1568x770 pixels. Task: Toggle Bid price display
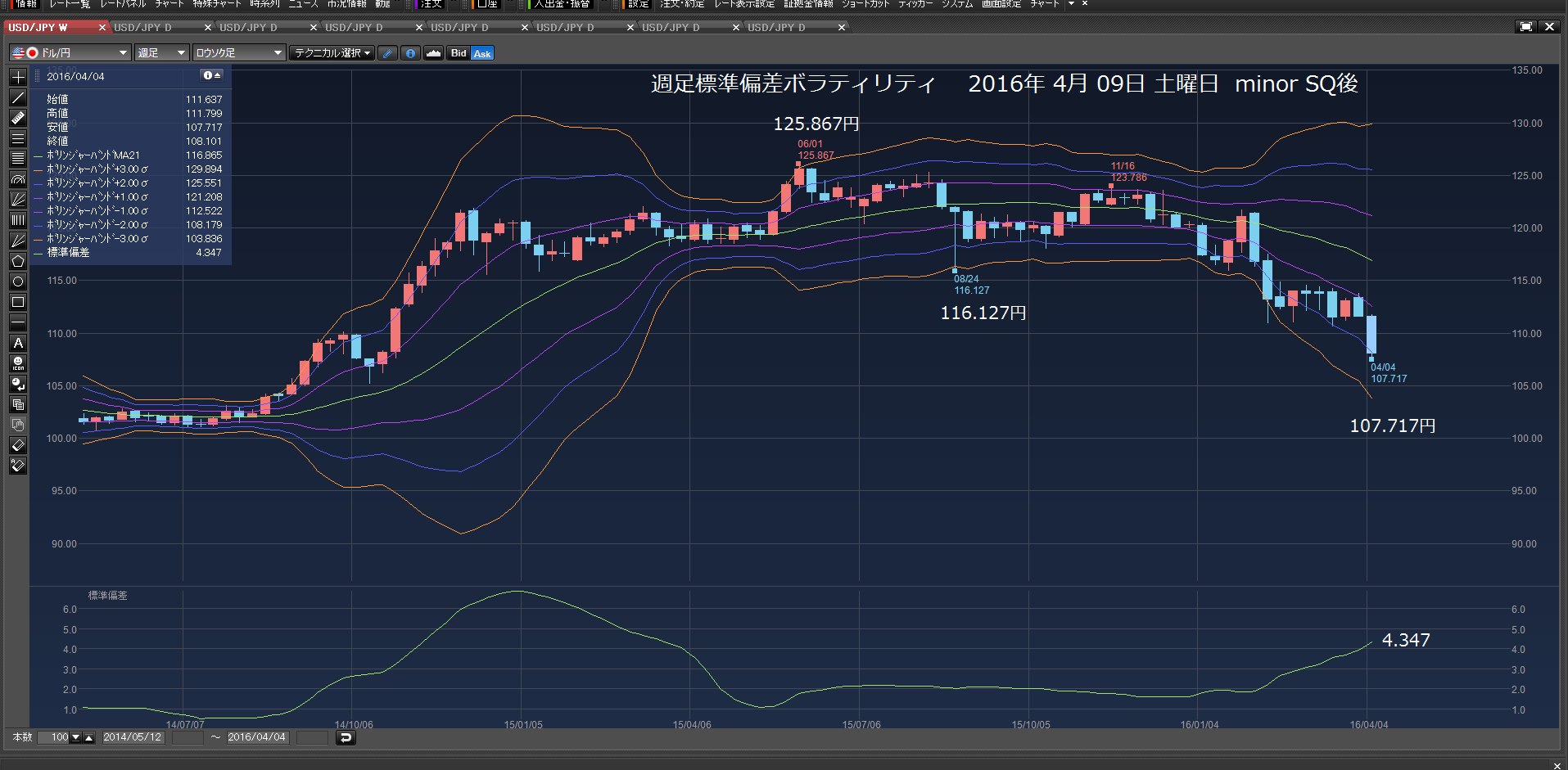[459, 53]
